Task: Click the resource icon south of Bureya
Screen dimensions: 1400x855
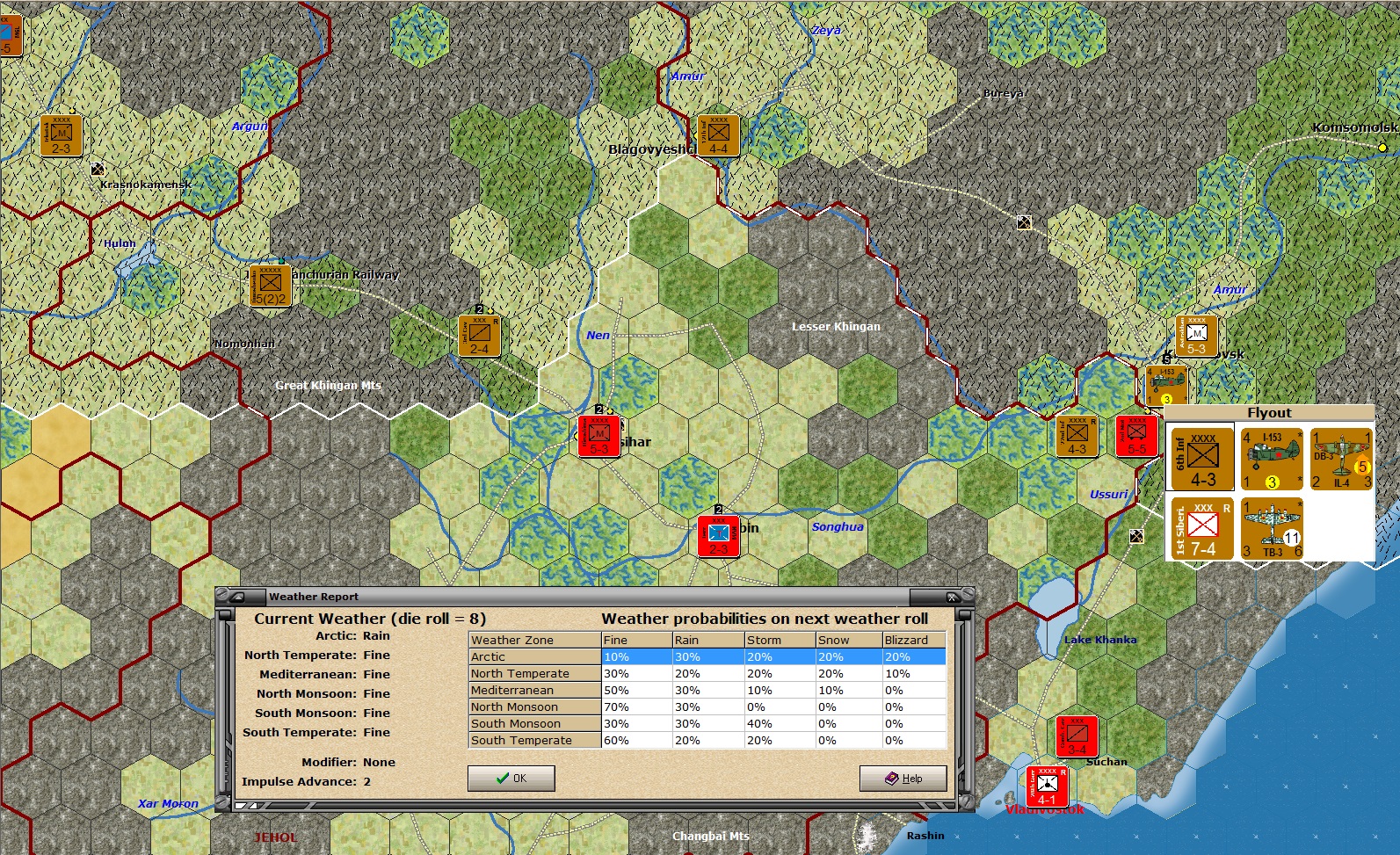Action: 1024,223
